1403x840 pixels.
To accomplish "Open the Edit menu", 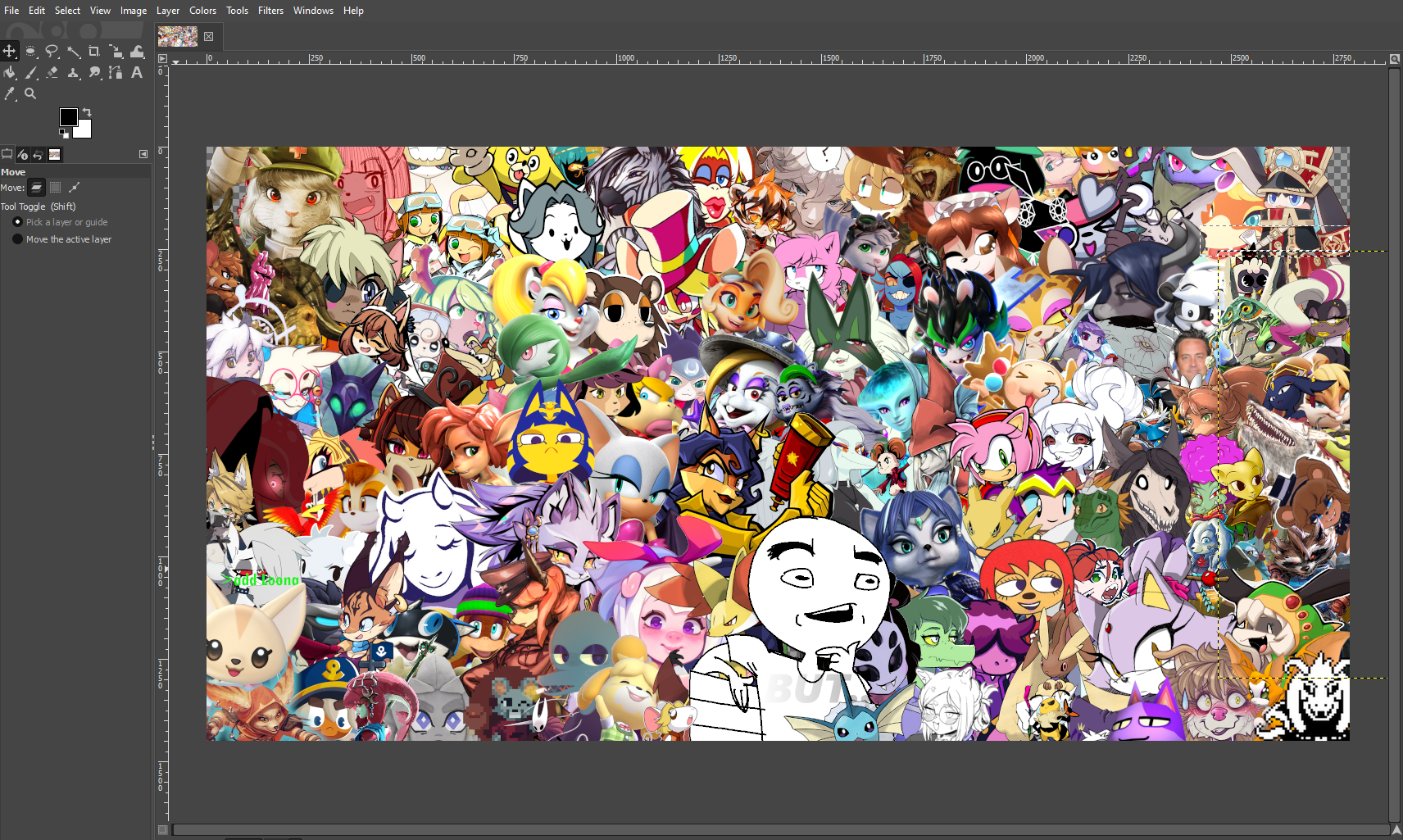I will pyautogui.click(x=37, y=11).
